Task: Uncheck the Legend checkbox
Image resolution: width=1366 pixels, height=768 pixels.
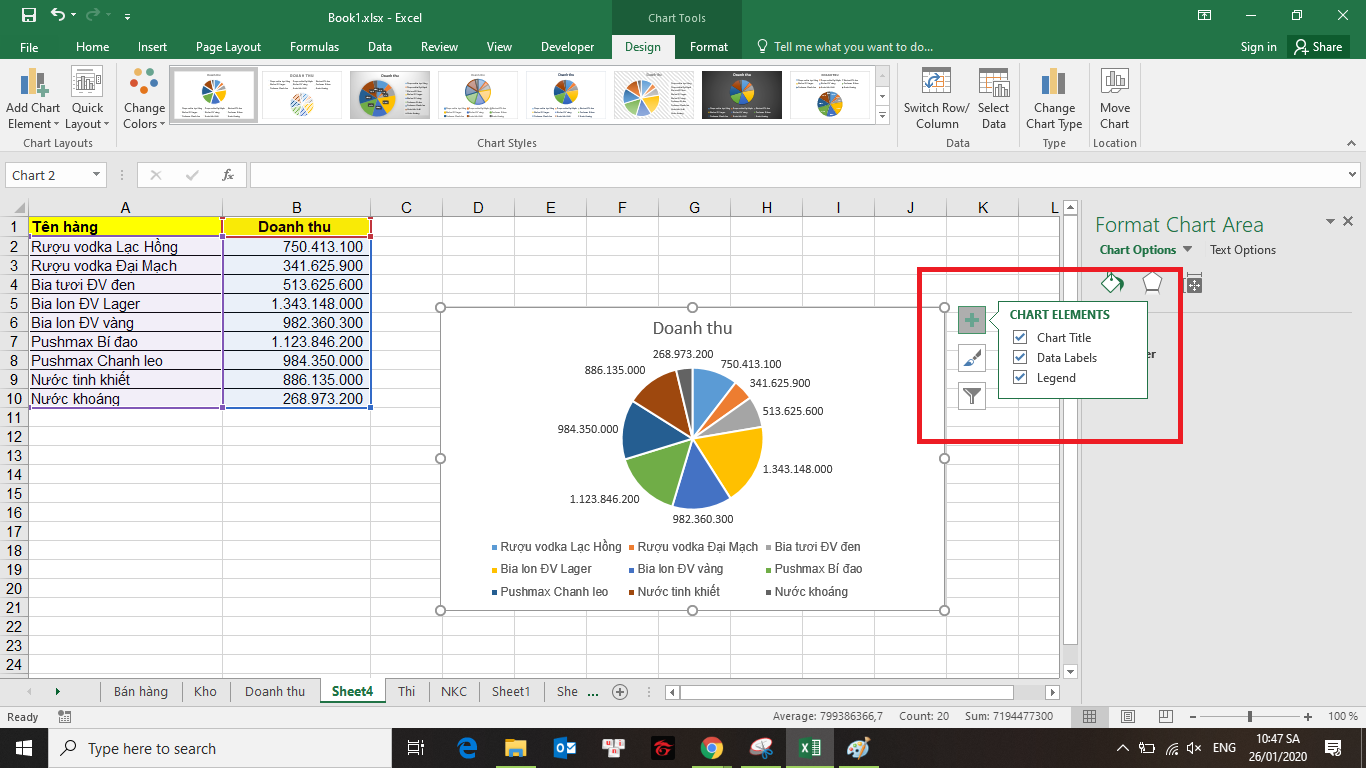Action: point(1020,378)
